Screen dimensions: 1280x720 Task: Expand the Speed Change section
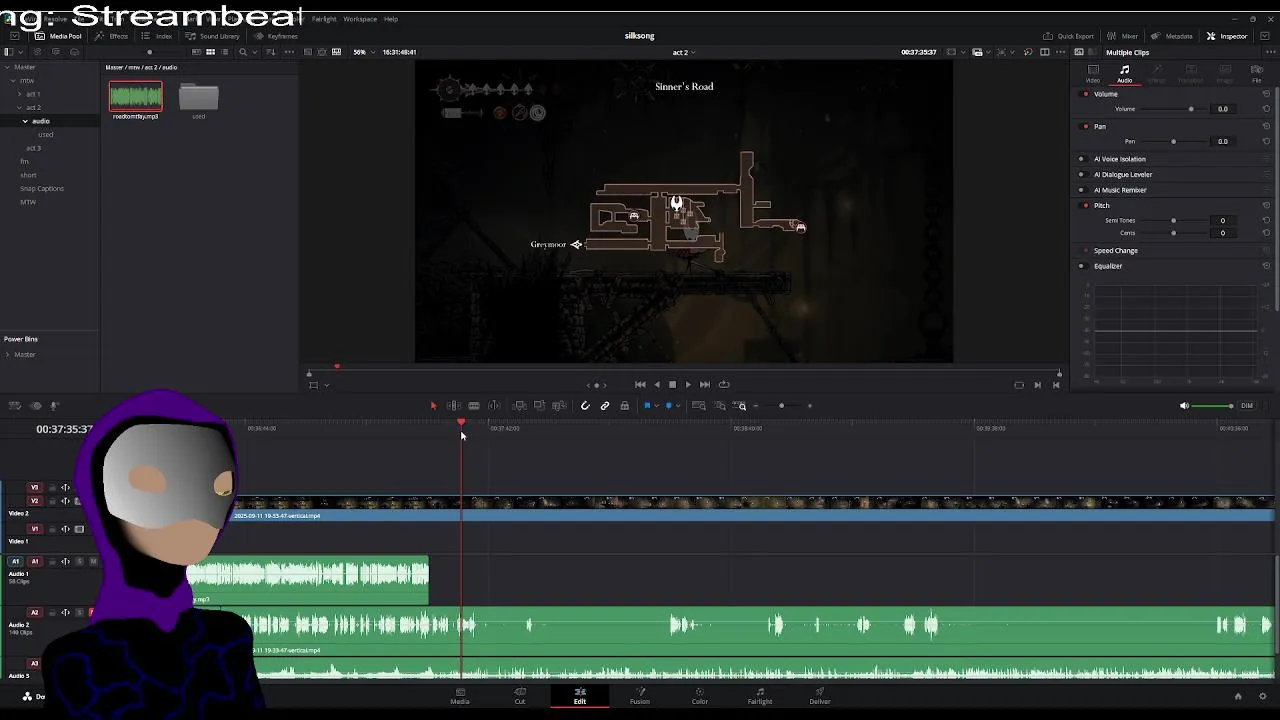[x=1116, y=251]
